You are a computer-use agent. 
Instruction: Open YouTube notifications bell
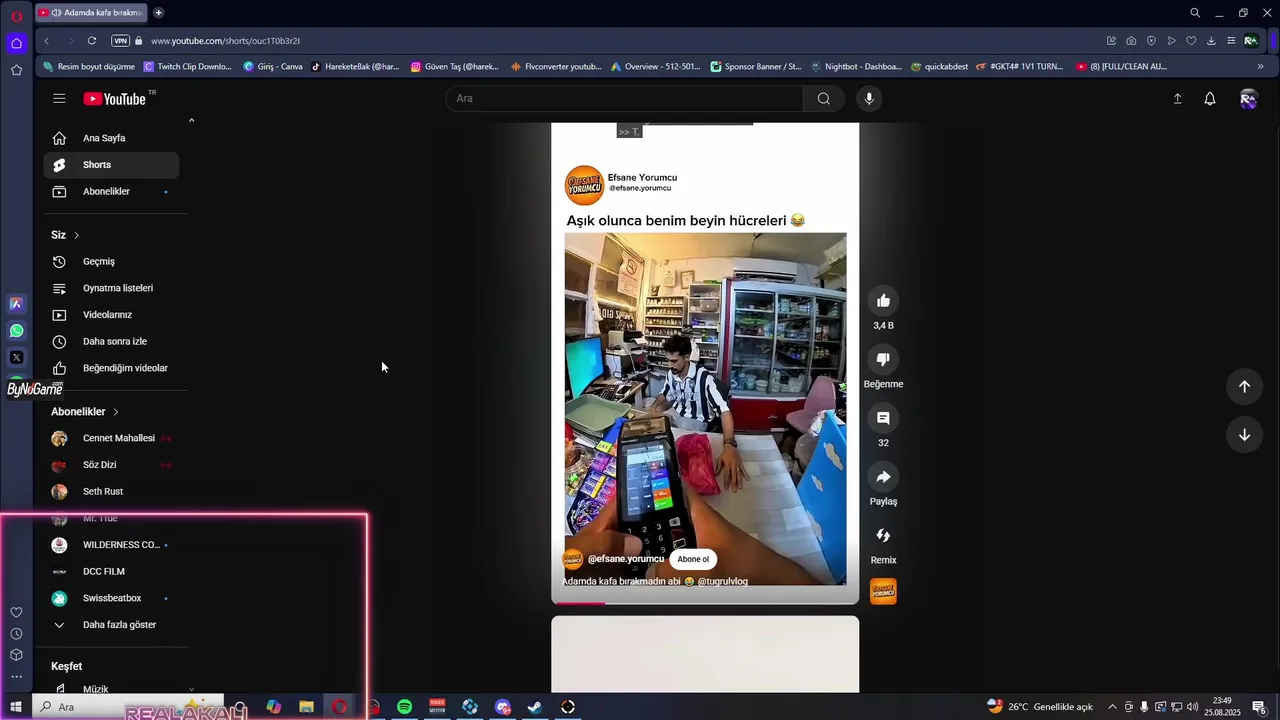click(1210, 98)
